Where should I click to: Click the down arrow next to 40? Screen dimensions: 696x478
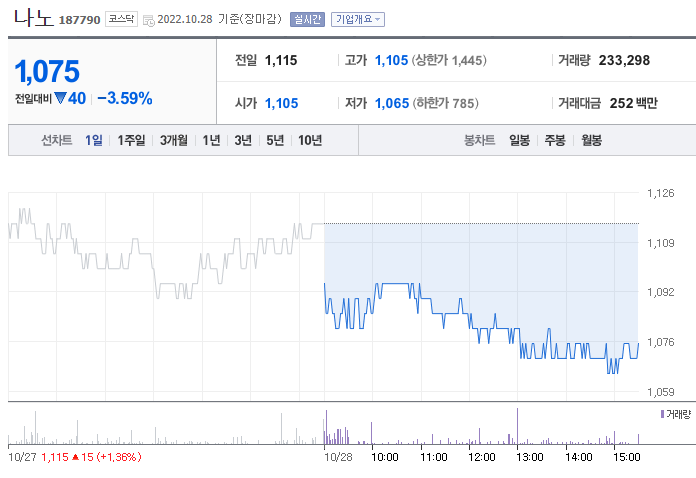point(60,98)
